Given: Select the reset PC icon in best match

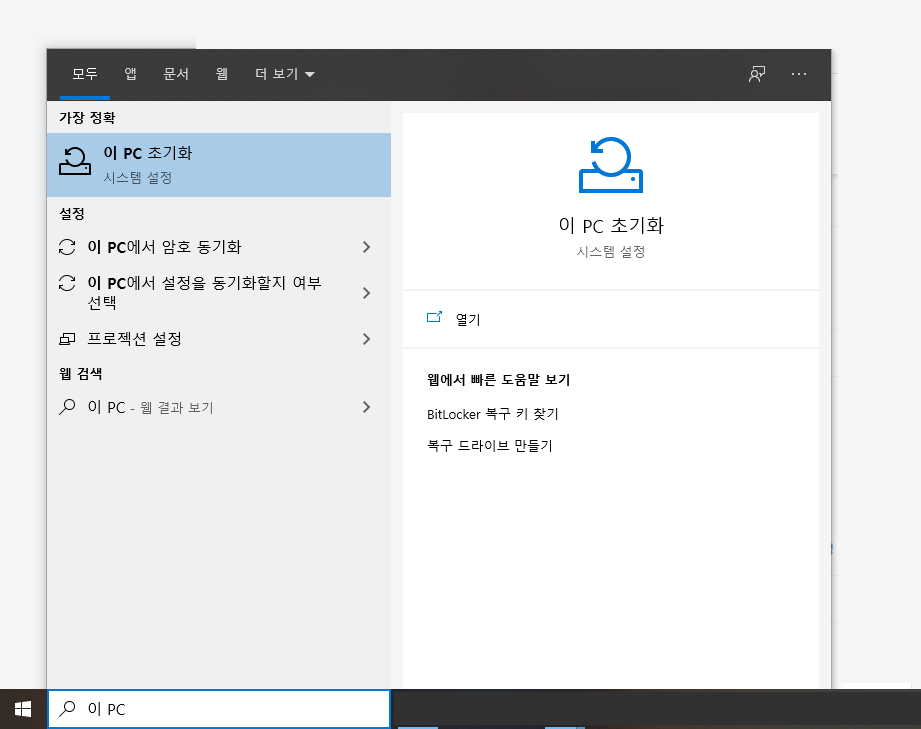Looking at the screenshot, I should pos(75,162).
